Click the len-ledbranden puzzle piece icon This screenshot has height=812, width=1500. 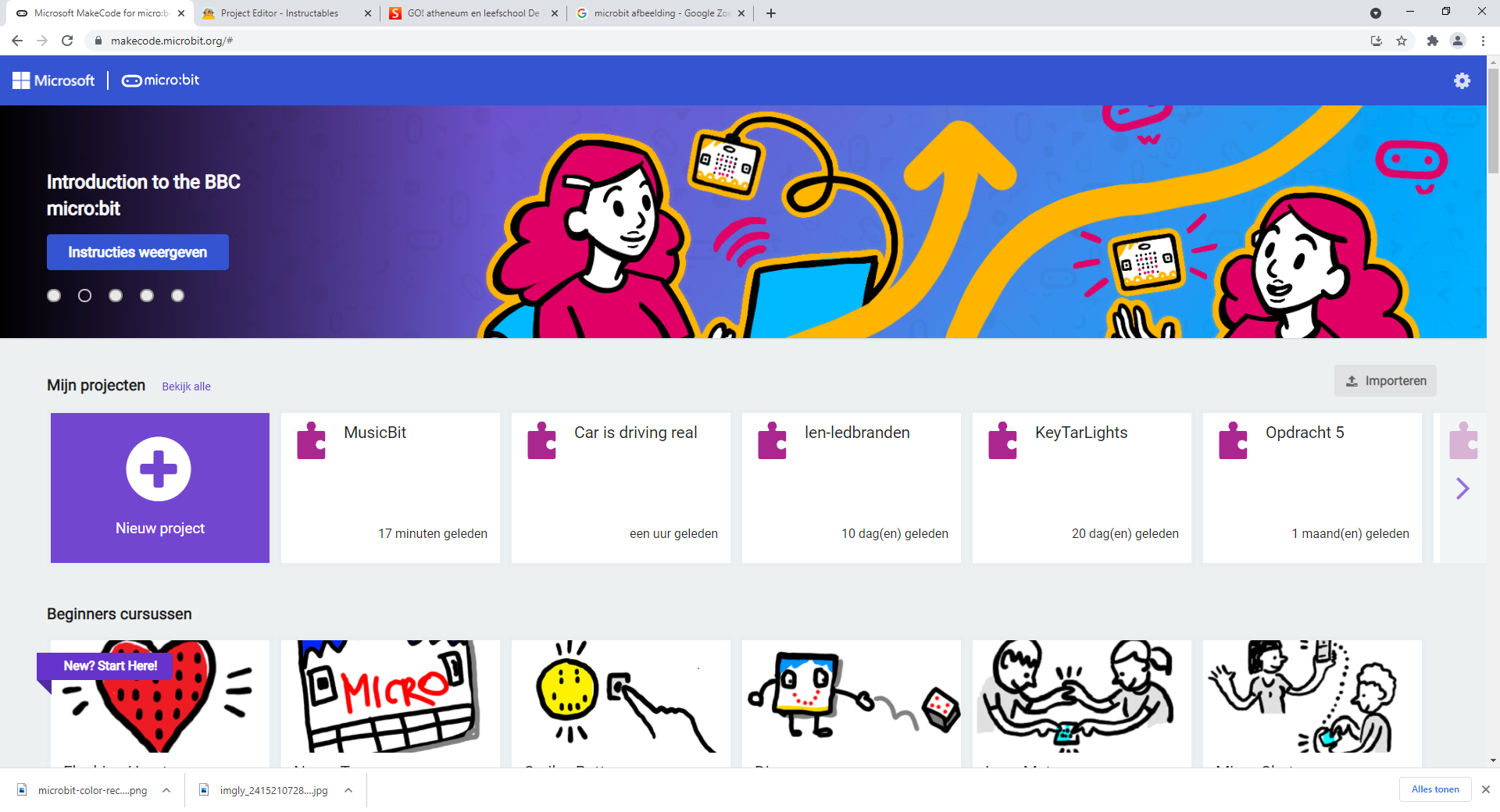tap(772, 441)
